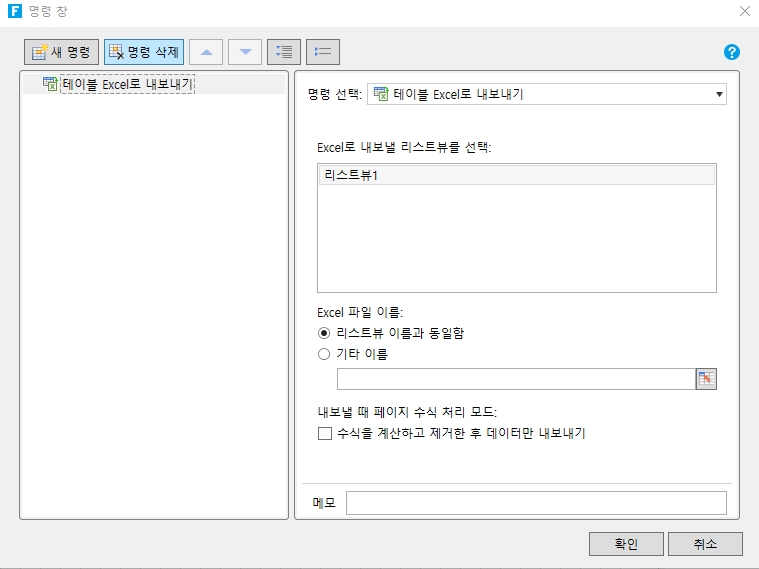Enable 수식을 계산하고 제거한 후 데이터만 내보내기 checkbox
The height and width of the screenshot is (569, 759).
[x=324, y=434]
